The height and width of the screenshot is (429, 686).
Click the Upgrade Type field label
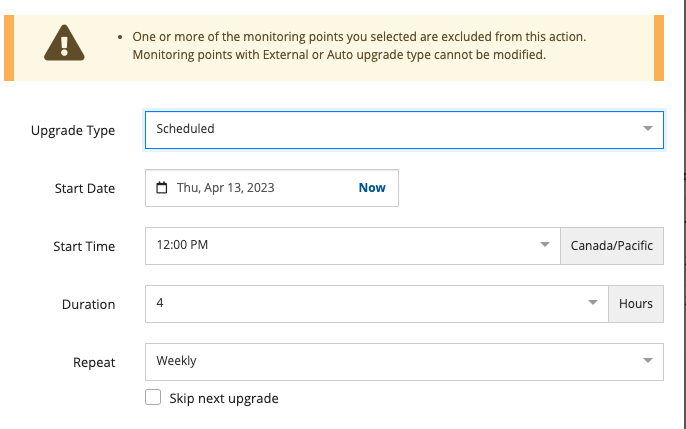pyautogui.click(x=73, y=131)
